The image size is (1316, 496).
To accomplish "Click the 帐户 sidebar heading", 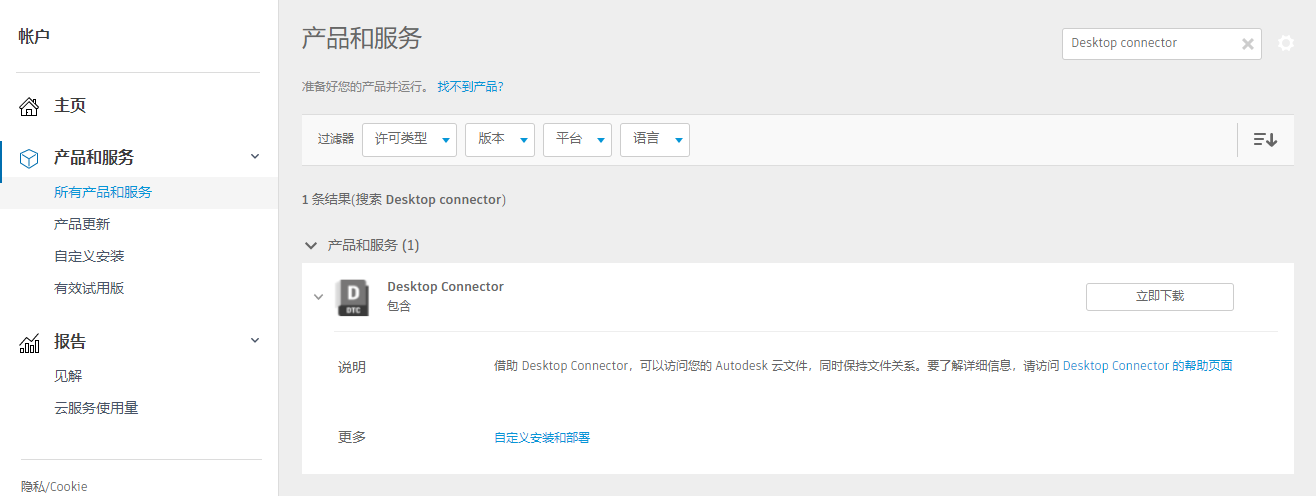I will click(34, 37).
